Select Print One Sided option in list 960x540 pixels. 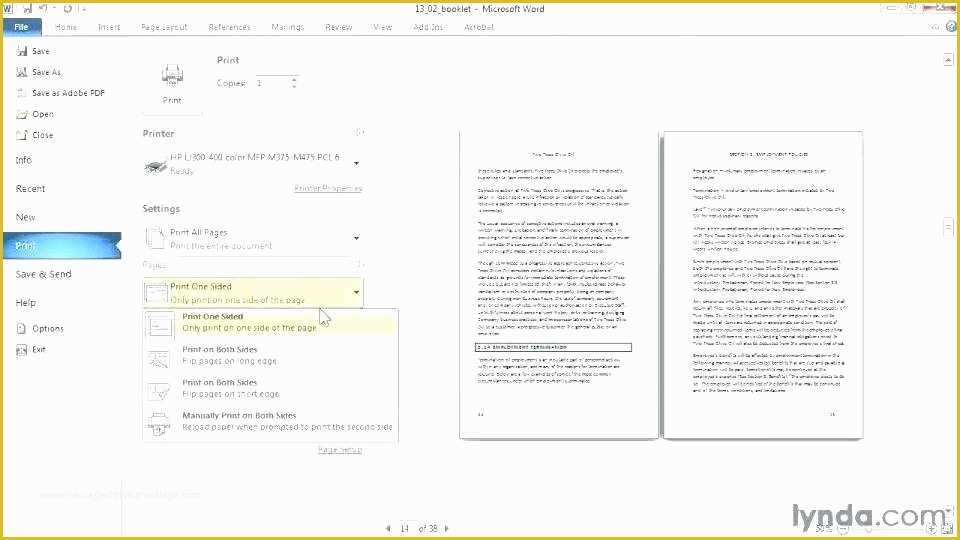[x=270, y=322]
